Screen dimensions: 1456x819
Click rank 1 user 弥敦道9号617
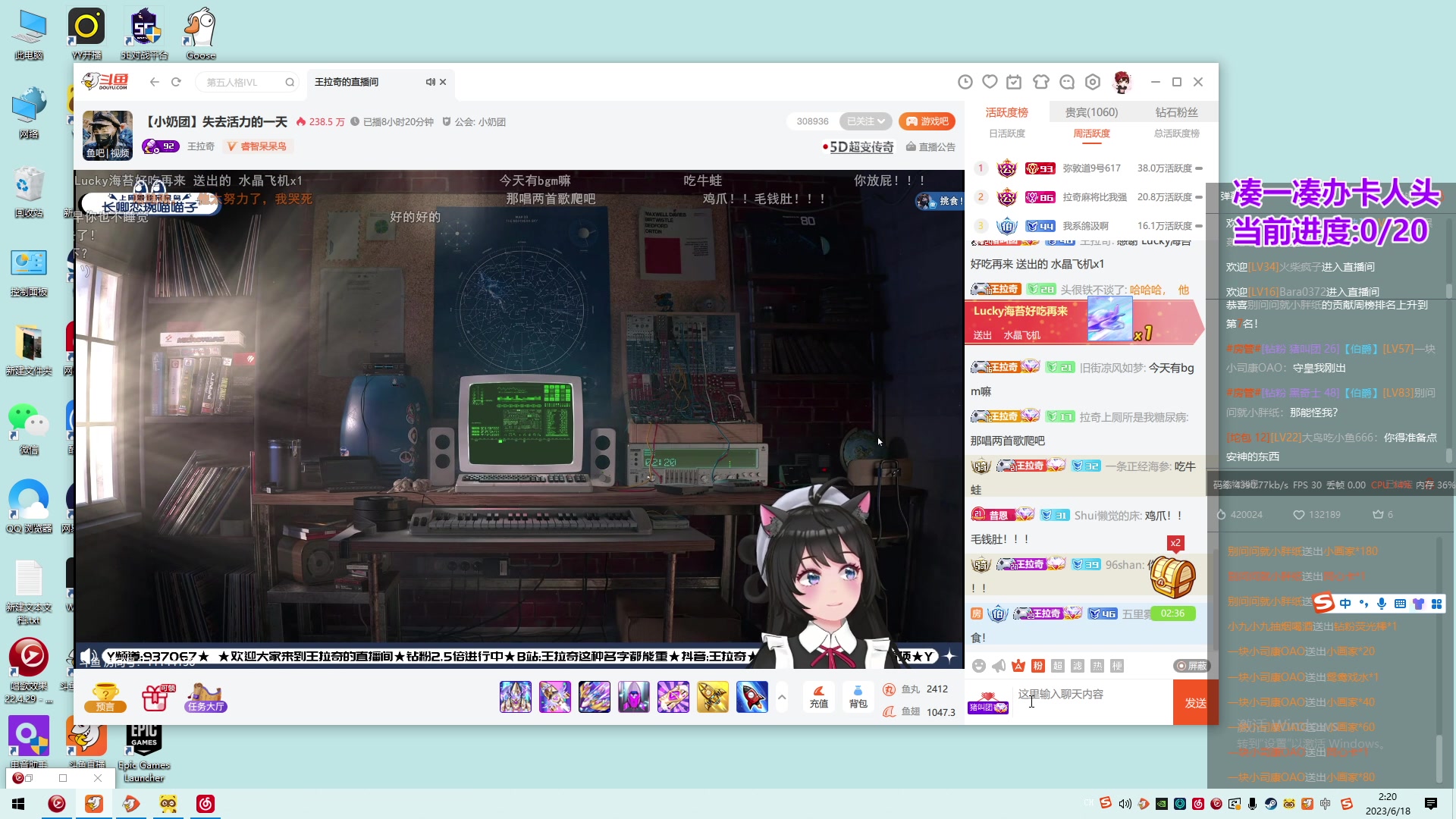[x=1091, y=168]
